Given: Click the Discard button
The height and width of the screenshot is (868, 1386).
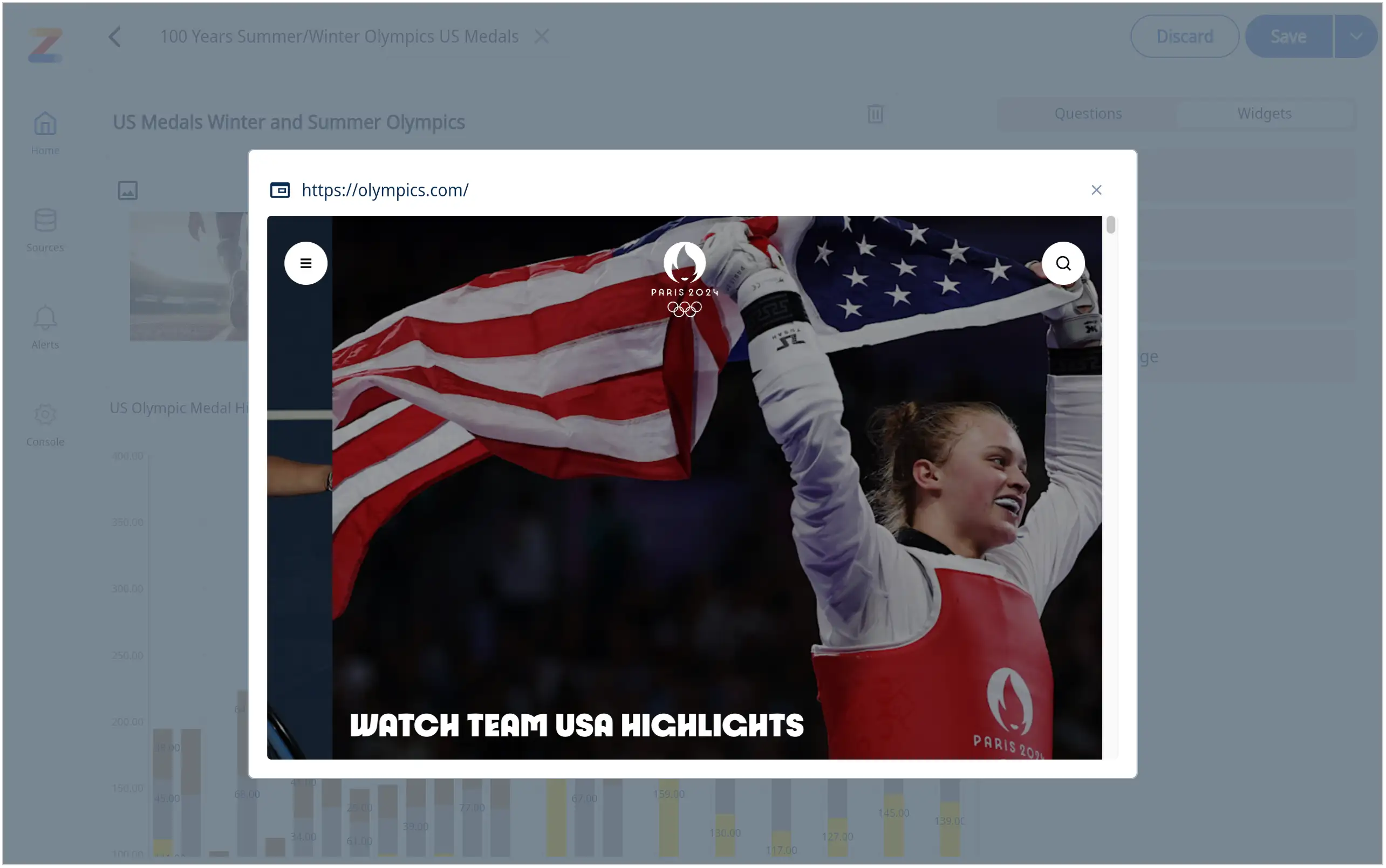Looking at the screenshot, I should (1184, 36).
